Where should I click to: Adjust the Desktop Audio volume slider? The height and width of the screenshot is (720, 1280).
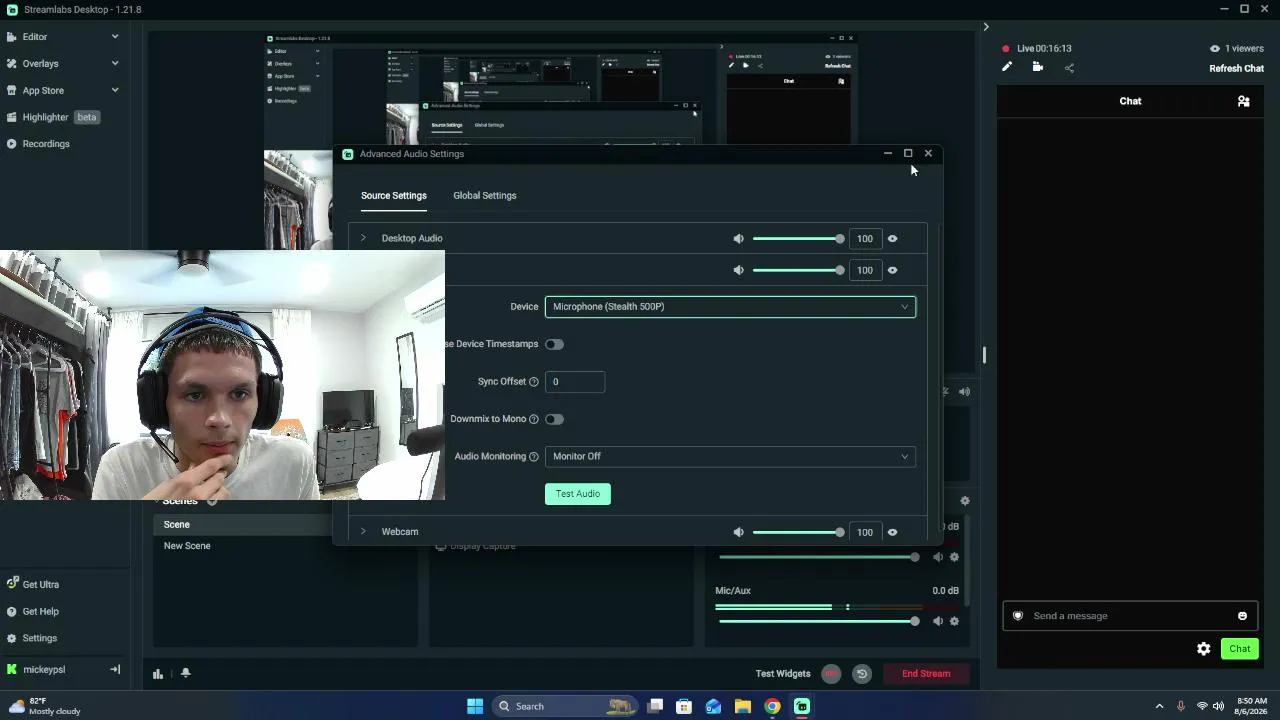(798, 239)
